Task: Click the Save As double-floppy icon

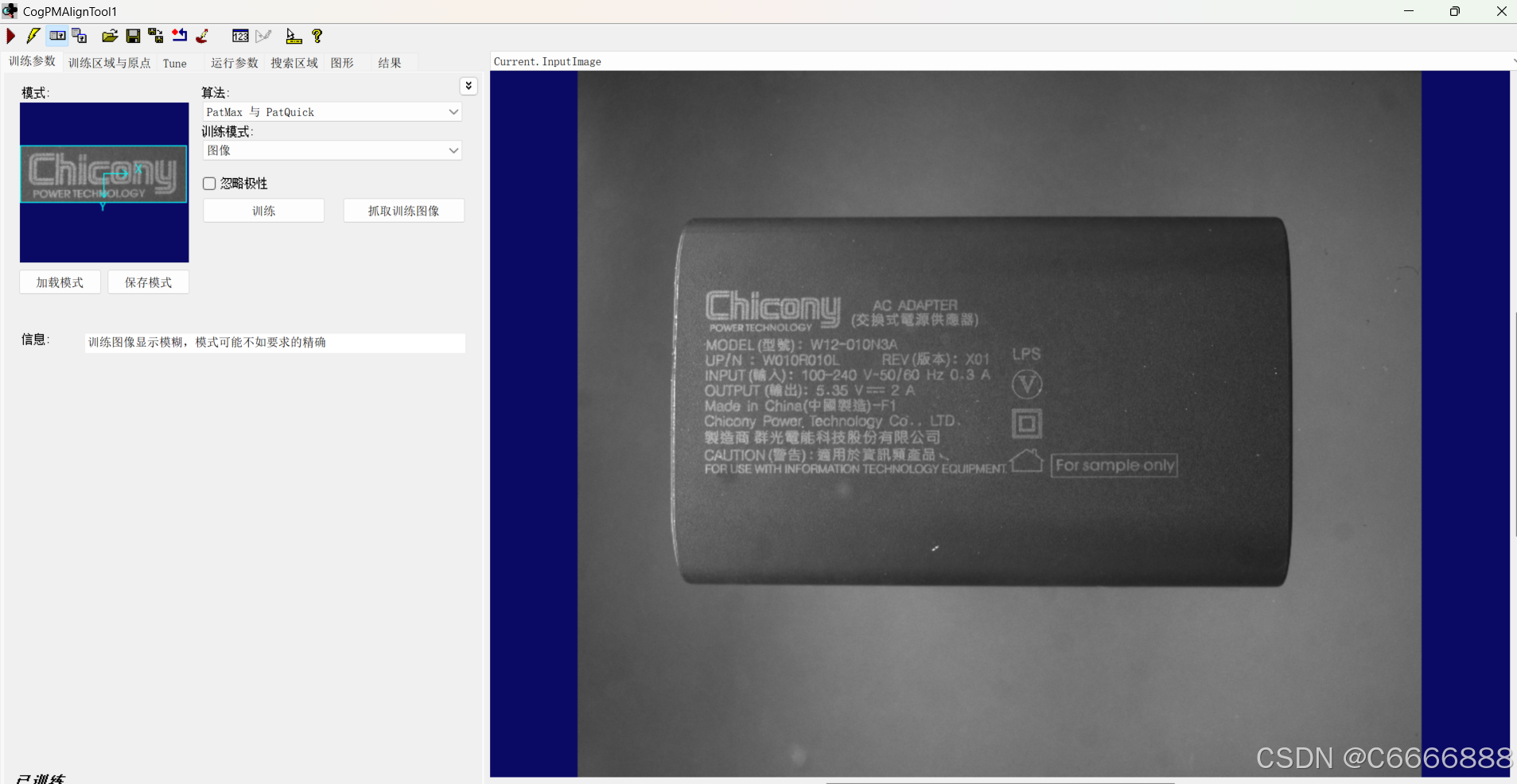Action: point(156,36)
